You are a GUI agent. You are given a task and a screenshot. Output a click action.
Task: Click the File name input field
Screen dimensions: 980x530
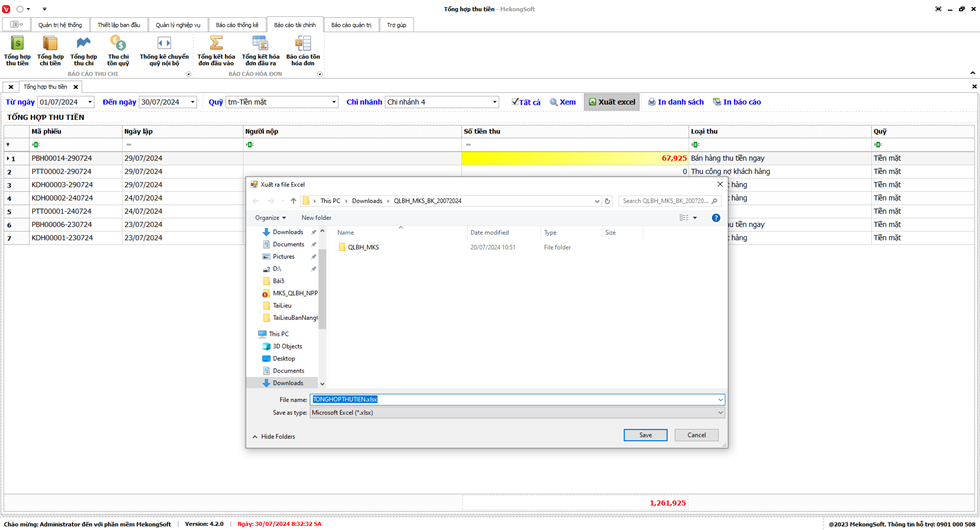tap(514, 400)
